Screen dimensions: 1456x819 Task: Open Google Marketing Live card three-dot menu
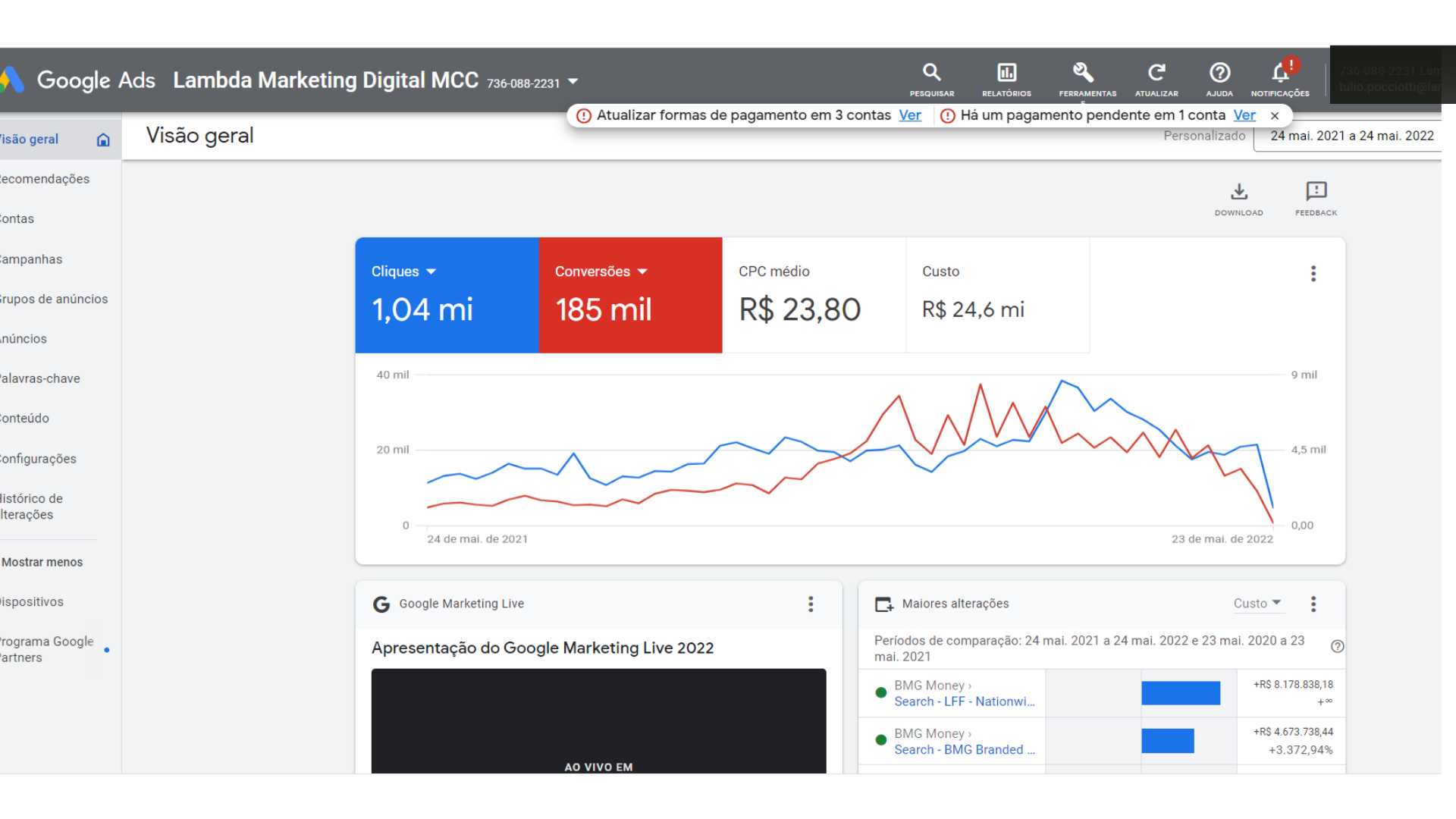[811, 604]
